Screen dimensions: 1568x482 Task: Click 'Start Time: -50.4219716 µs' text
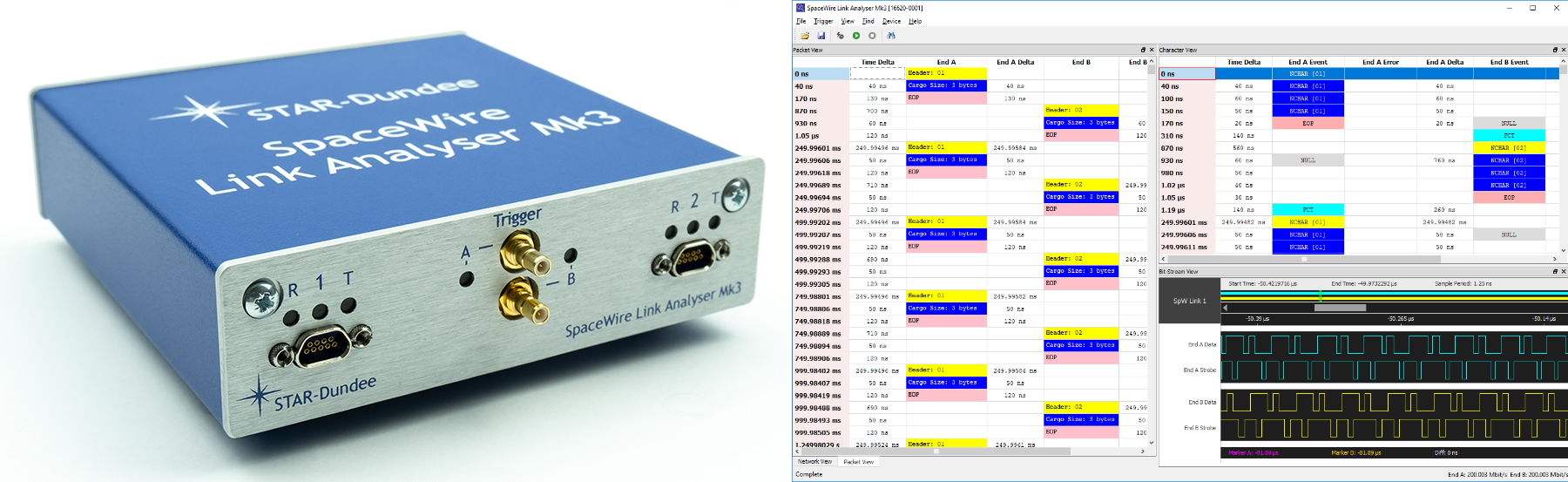coord(1262,283)
